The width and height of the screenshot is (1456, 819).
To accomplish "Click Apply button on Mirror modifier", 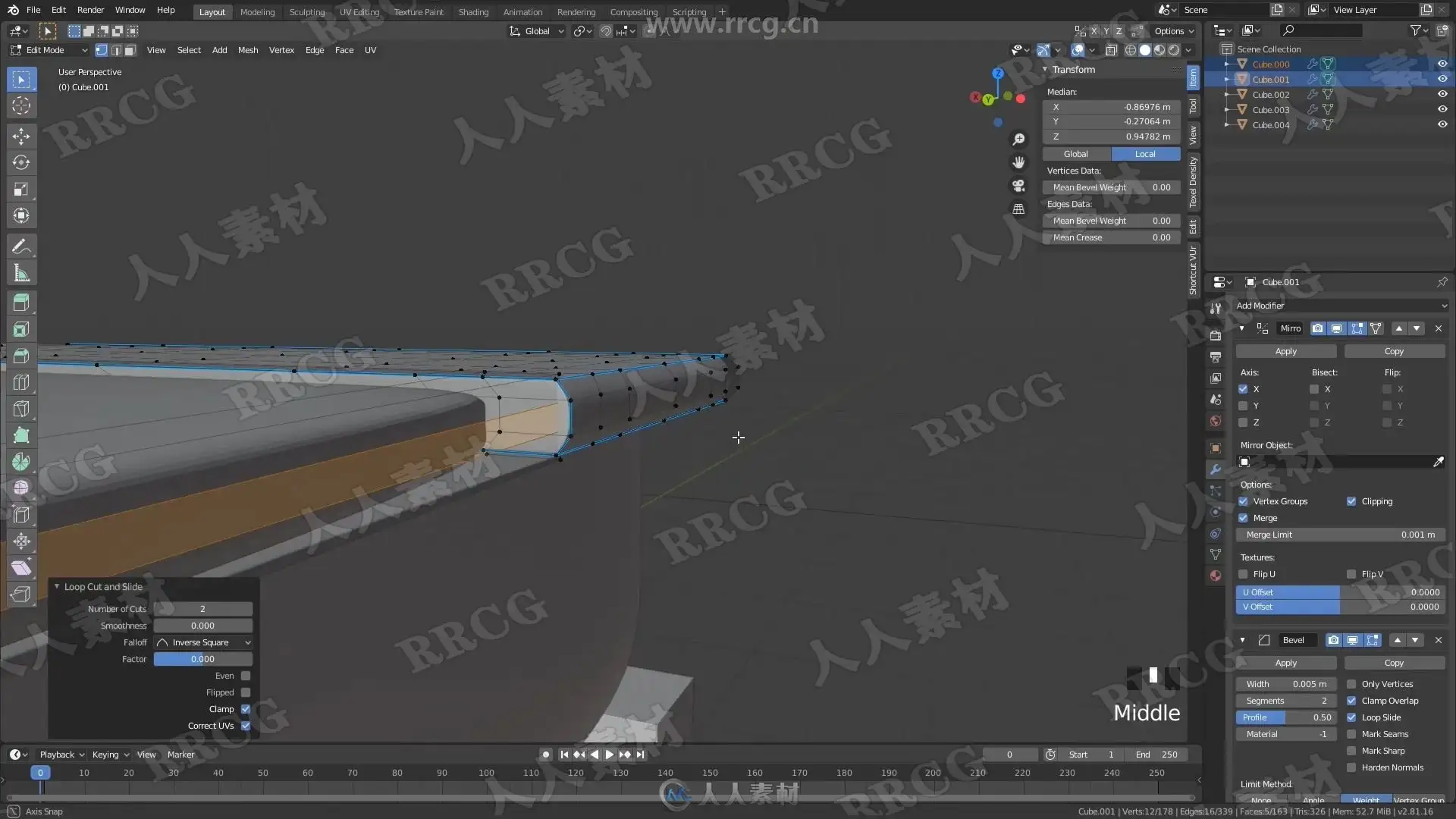I will (1285, 351).
